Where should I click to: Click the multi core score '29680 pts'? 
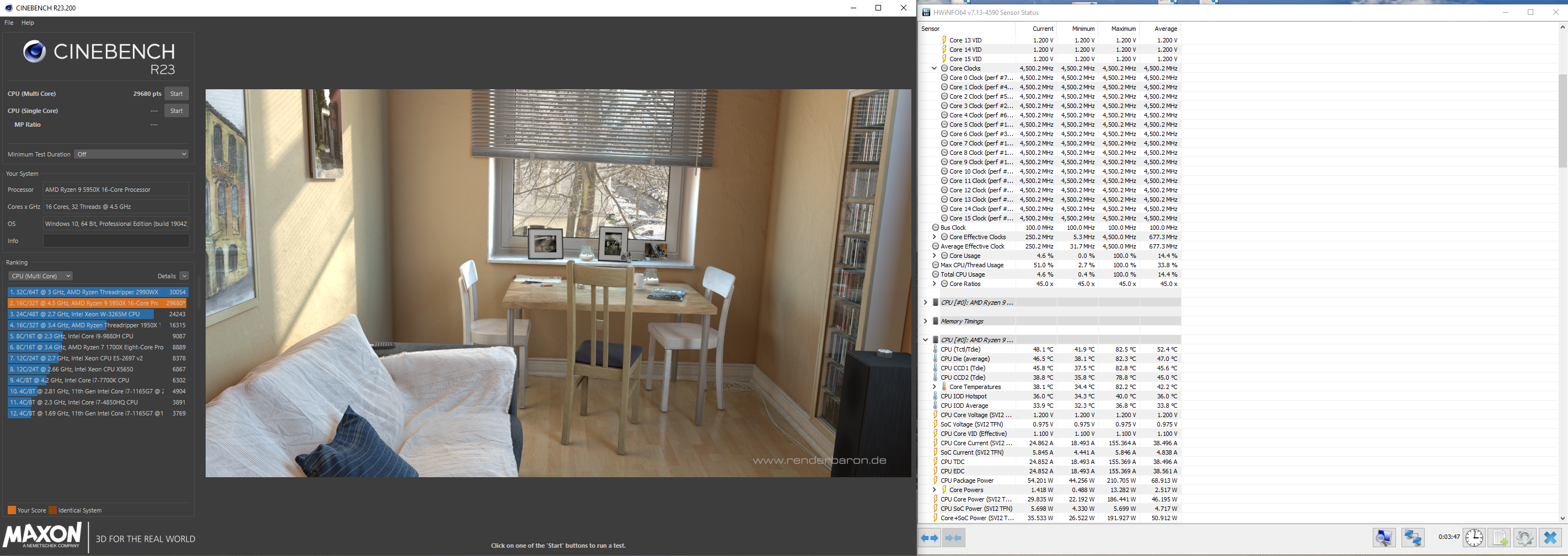point(147,94)
